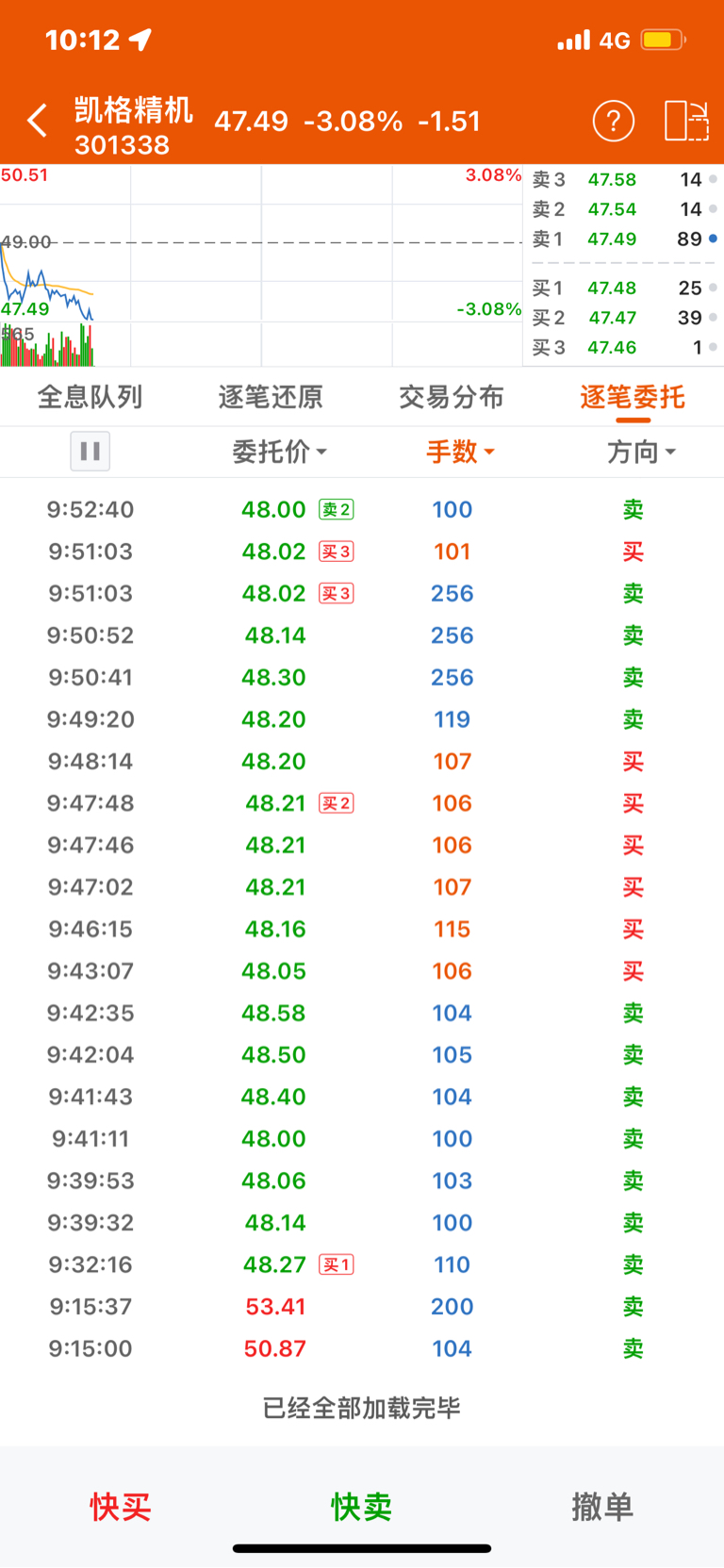
Task: Tap the 已经全部加载完毕 footer text
Action: (x=362, y=1408)
